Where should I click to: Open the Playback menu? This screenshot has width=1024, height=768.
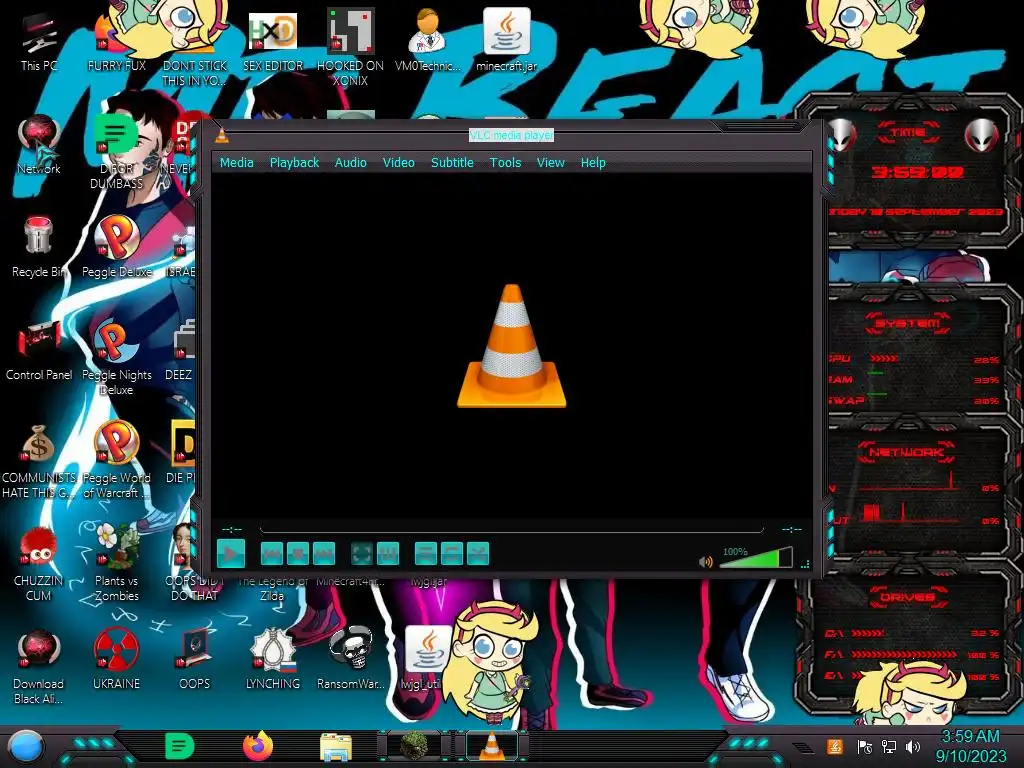295,163
